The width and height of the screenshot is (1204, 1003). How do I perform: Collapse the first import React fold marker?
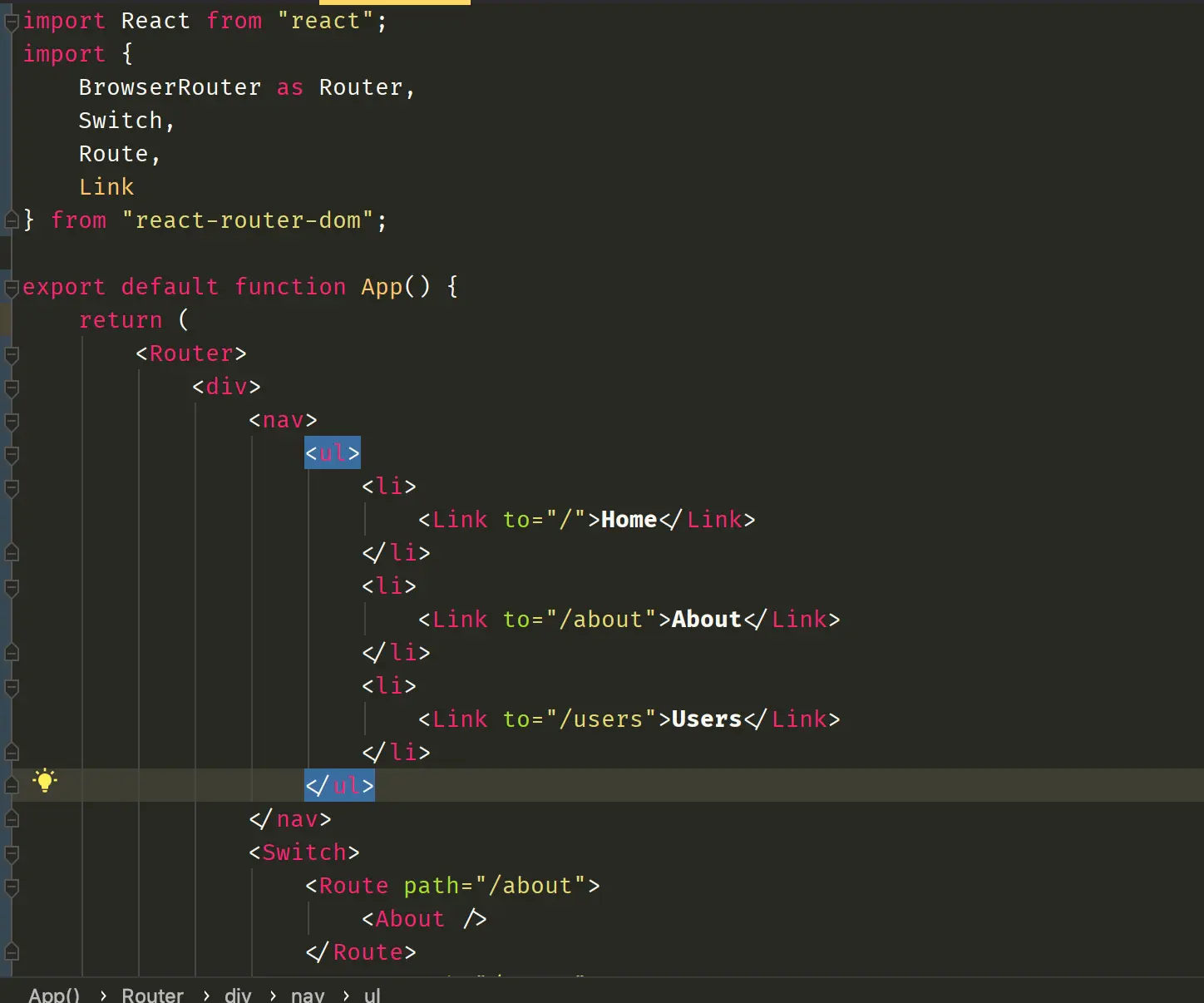(12, 22)
